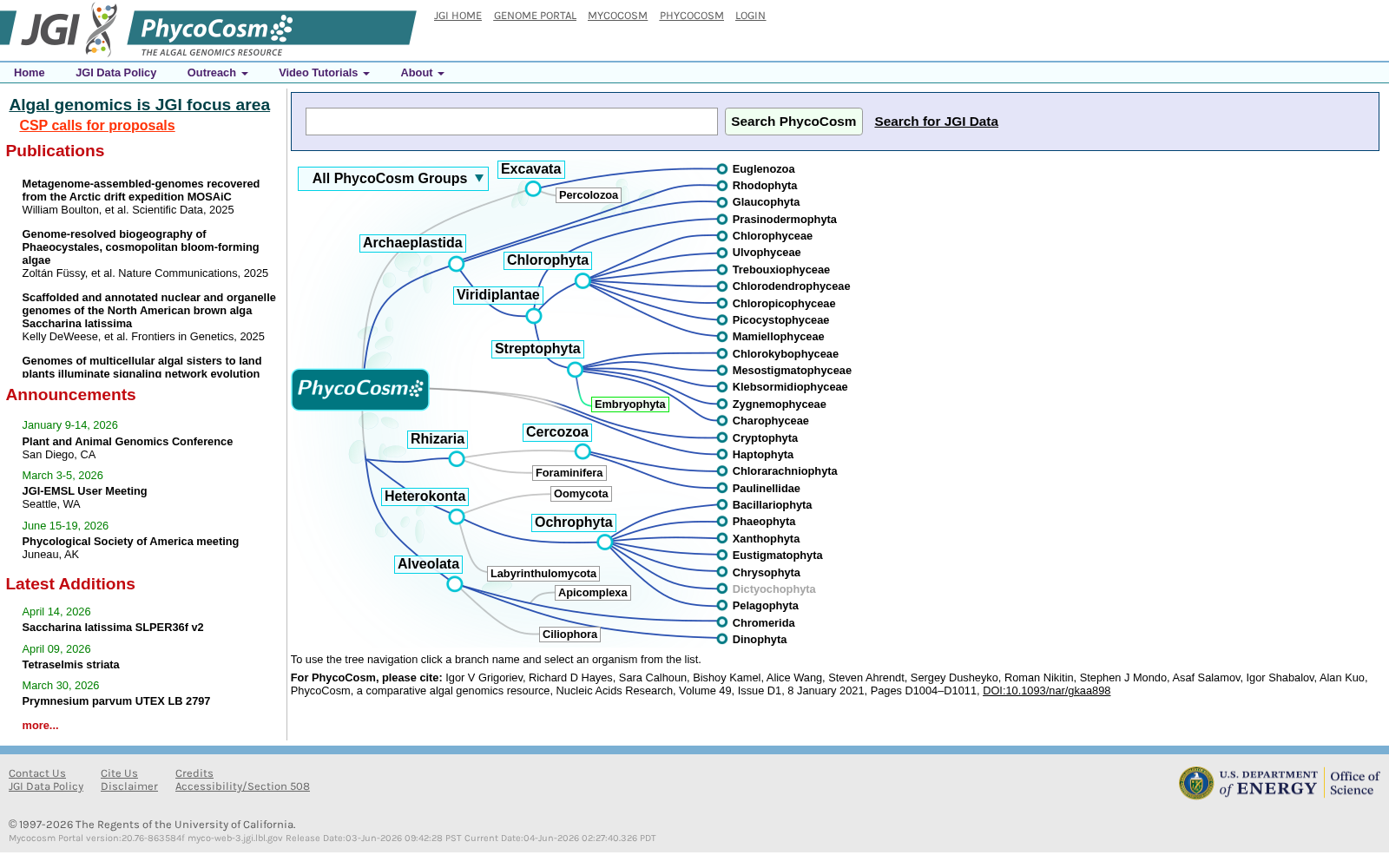Click the leaf dot beside Dinophyta
Screen dimensions: 1389x868
[722, 639]
